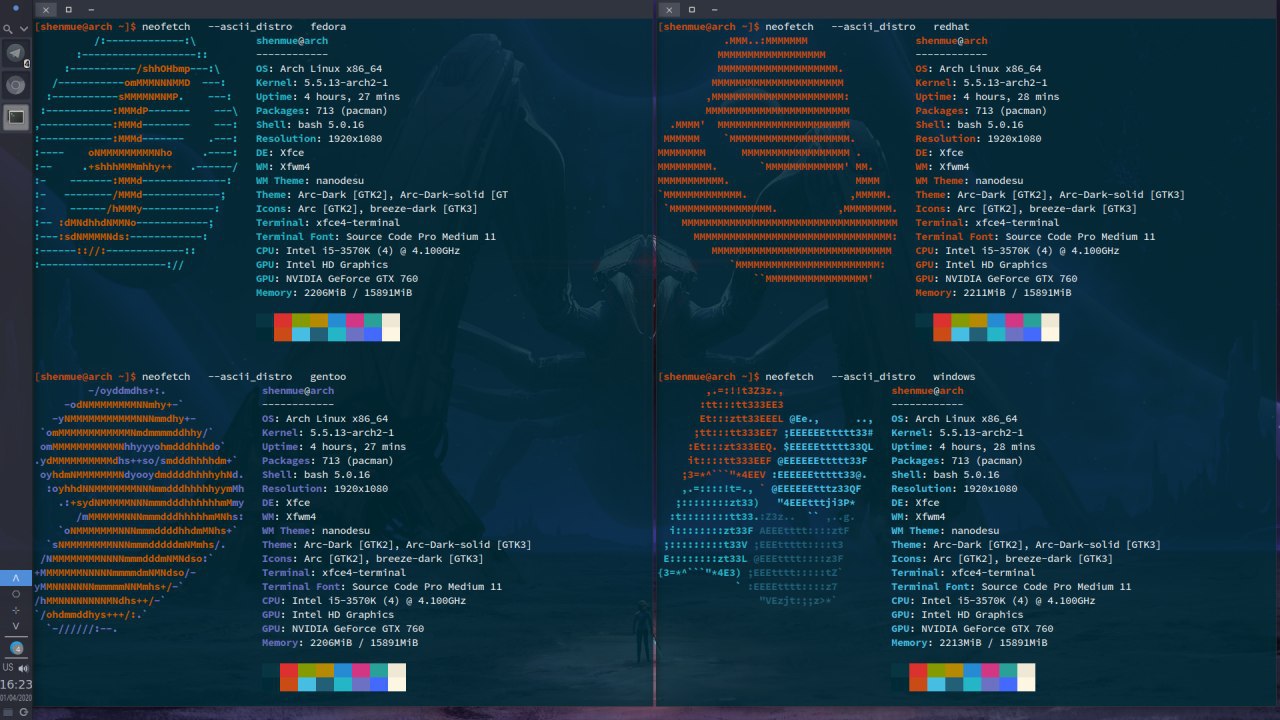
Task: Switch to the workspace marked v
Action: tap(16, 626)
